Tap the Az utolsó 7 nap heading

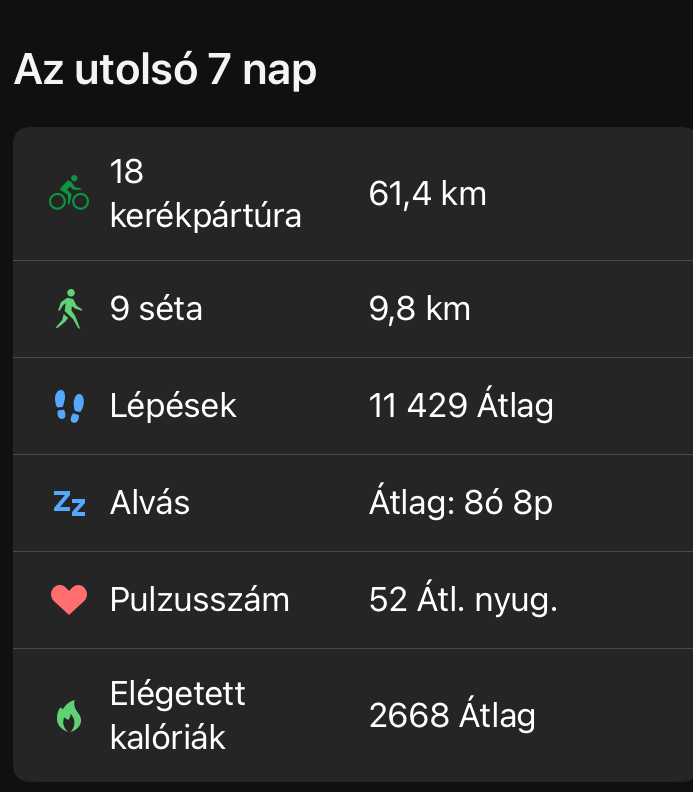[165, 70]
